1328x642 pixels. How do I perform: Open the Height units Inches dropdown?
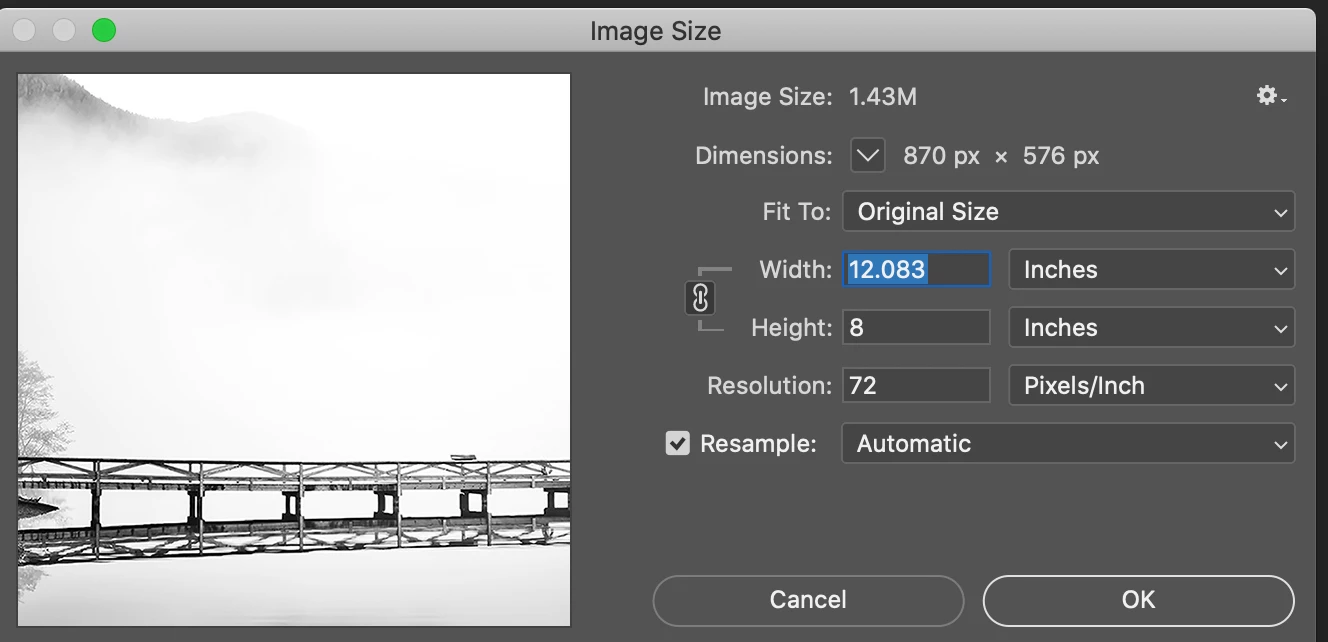1151,328
